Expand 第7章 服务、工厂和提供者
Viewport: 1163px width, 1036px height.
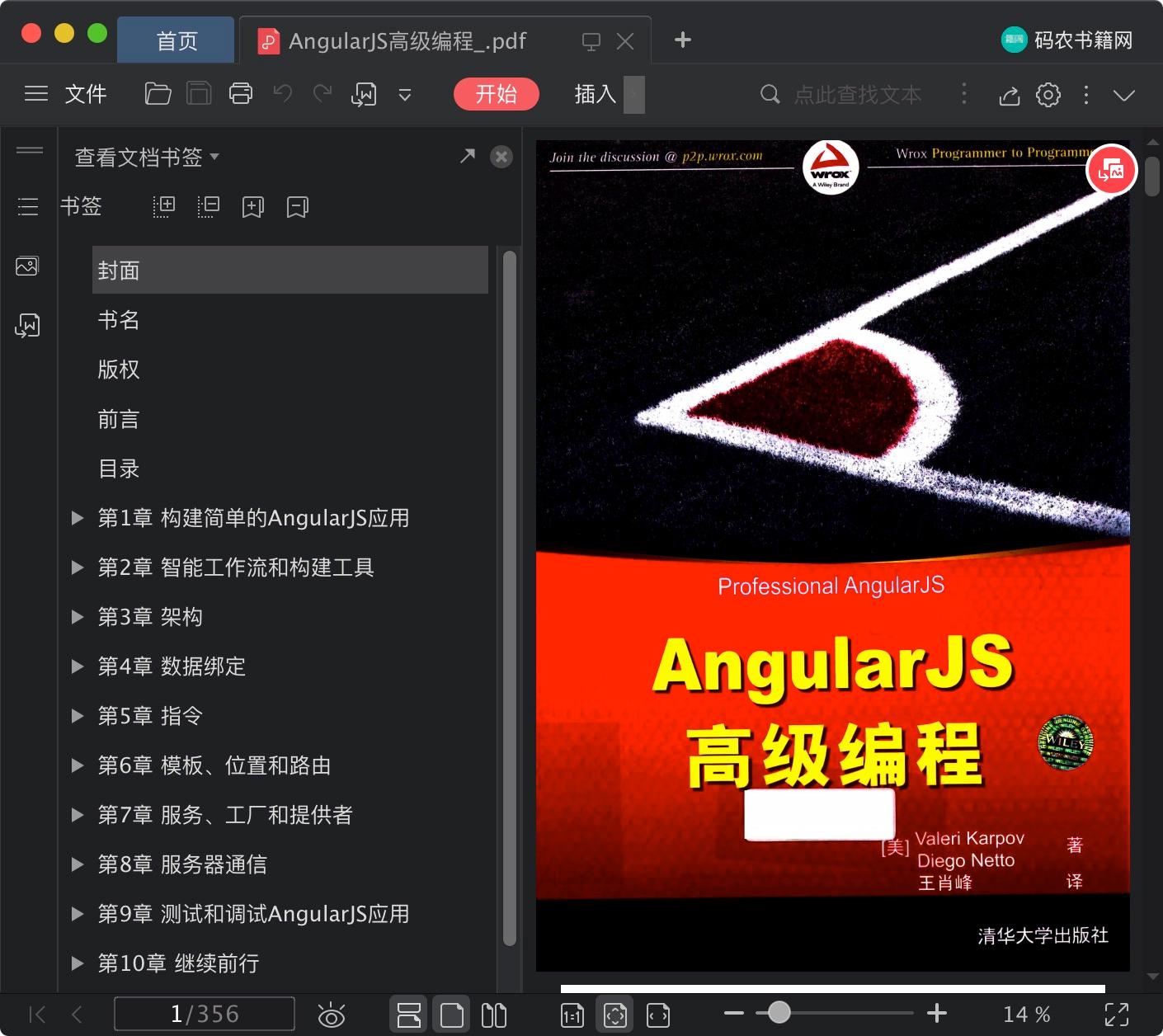(78, 815)
